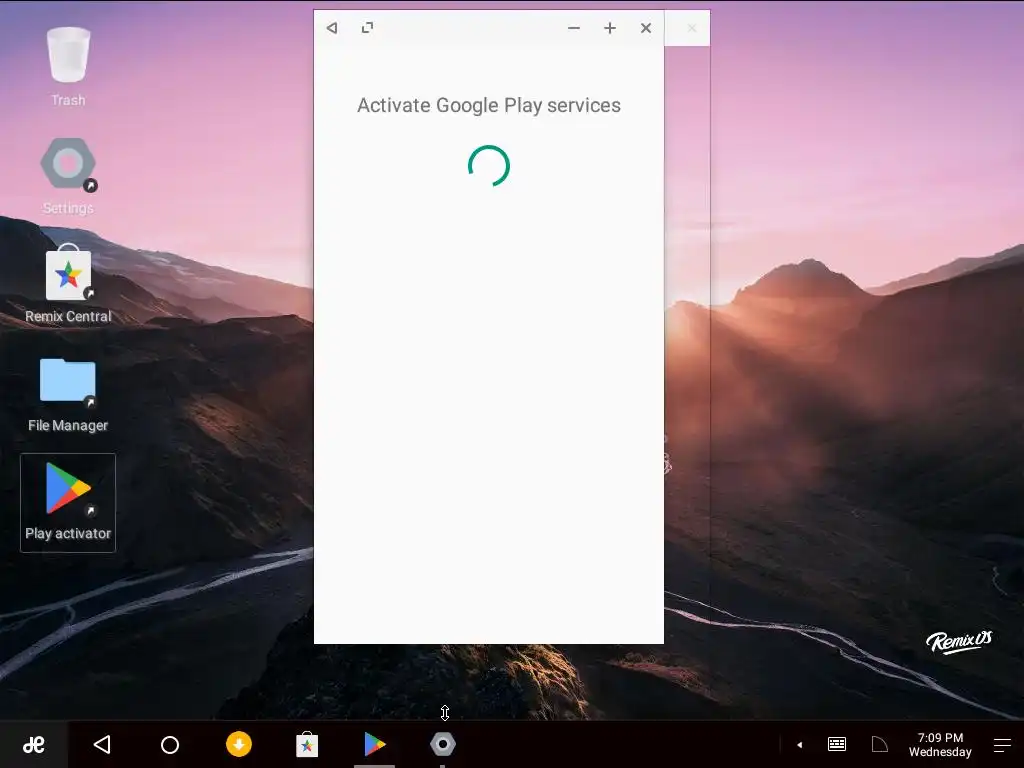Toggle fullscreen icon in window title bar
1024x768 pixels.
368,28
